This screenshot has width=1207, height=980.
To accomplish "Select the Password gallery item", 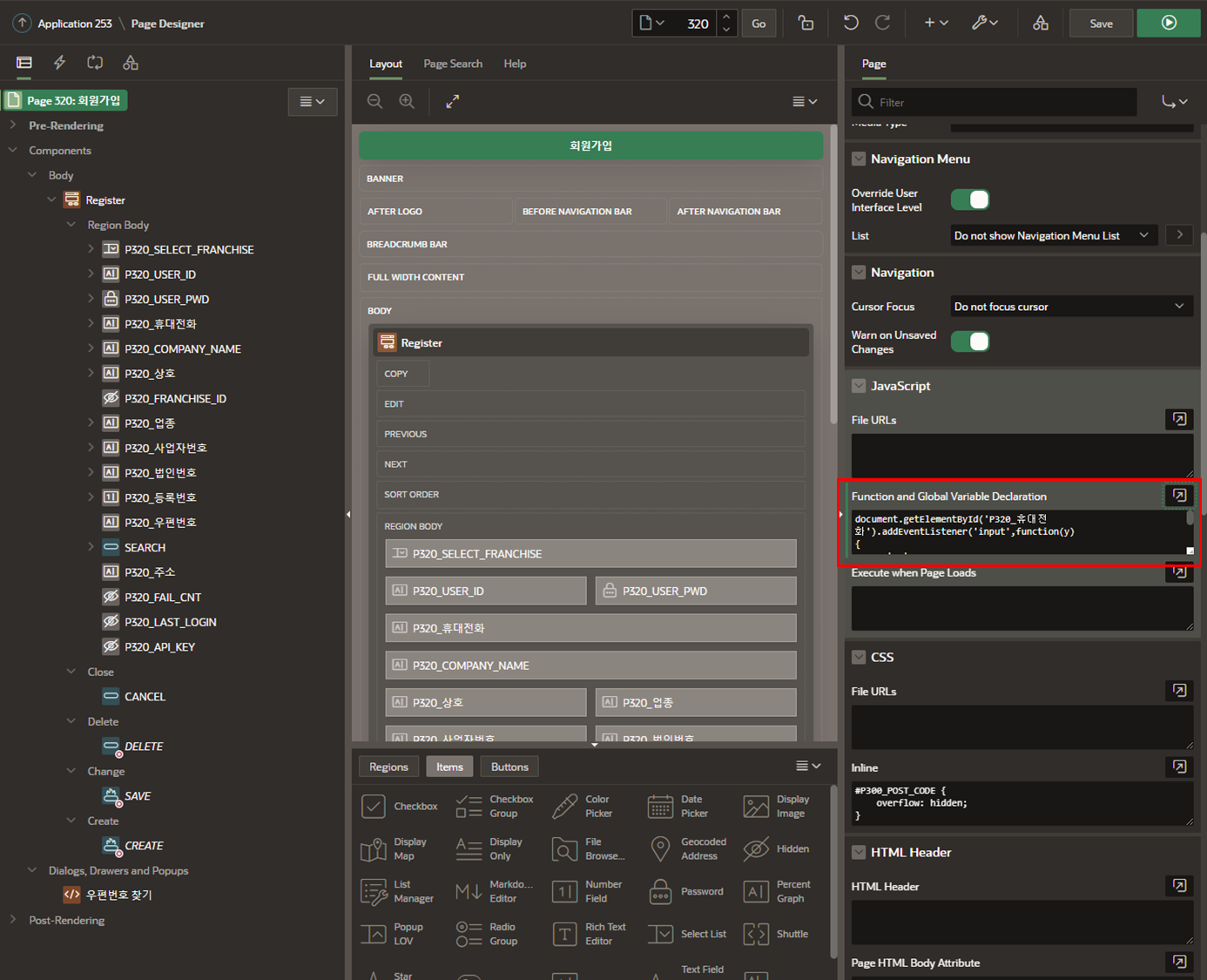I will (x=687, y=892).
